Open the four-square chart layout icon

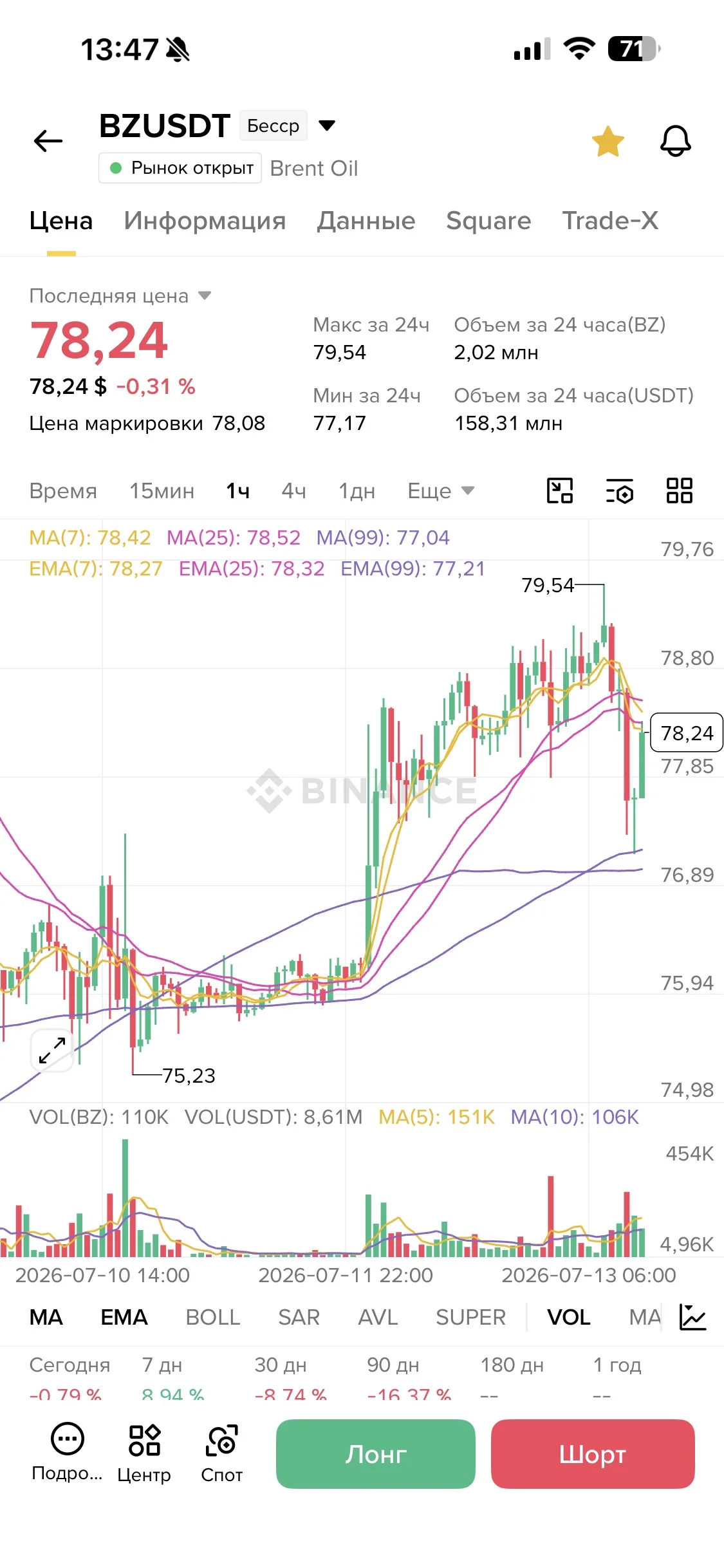(x=679, y=490)
